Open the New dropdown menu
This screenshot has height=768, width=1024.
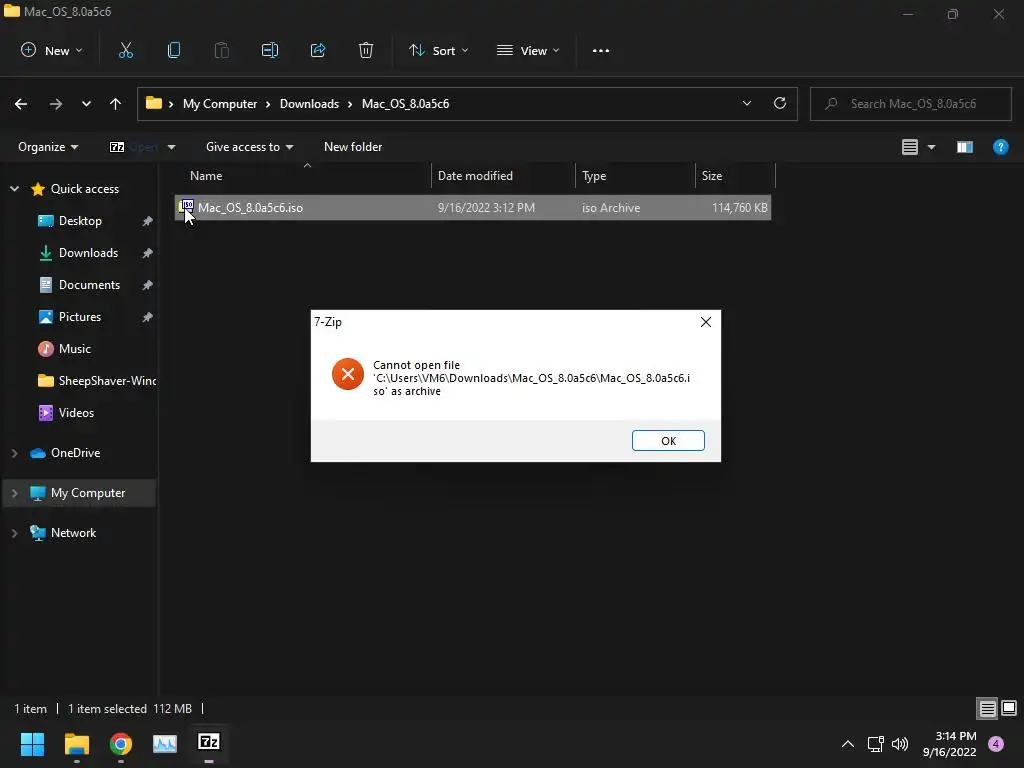[52, 50]
